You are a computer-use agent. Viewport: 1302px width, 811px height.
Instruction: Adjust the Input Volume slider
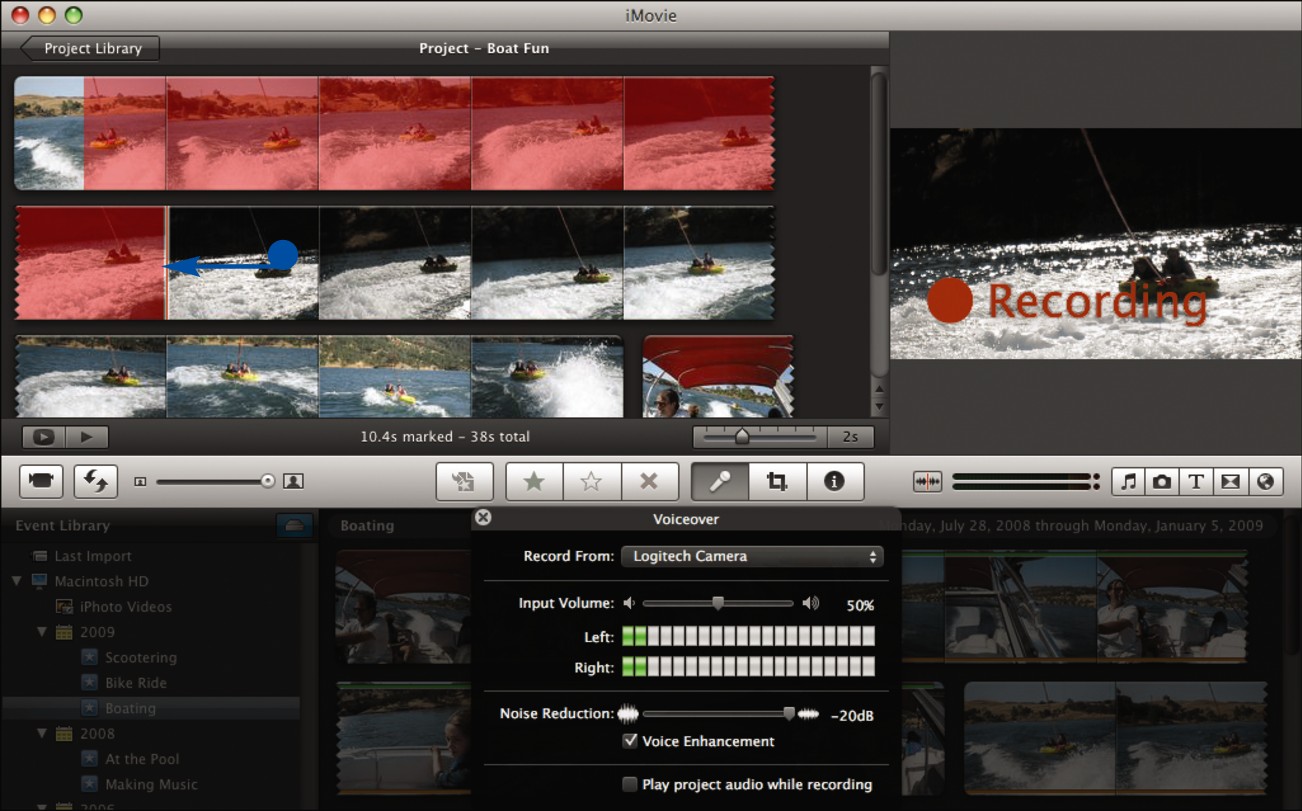point(717,603)
